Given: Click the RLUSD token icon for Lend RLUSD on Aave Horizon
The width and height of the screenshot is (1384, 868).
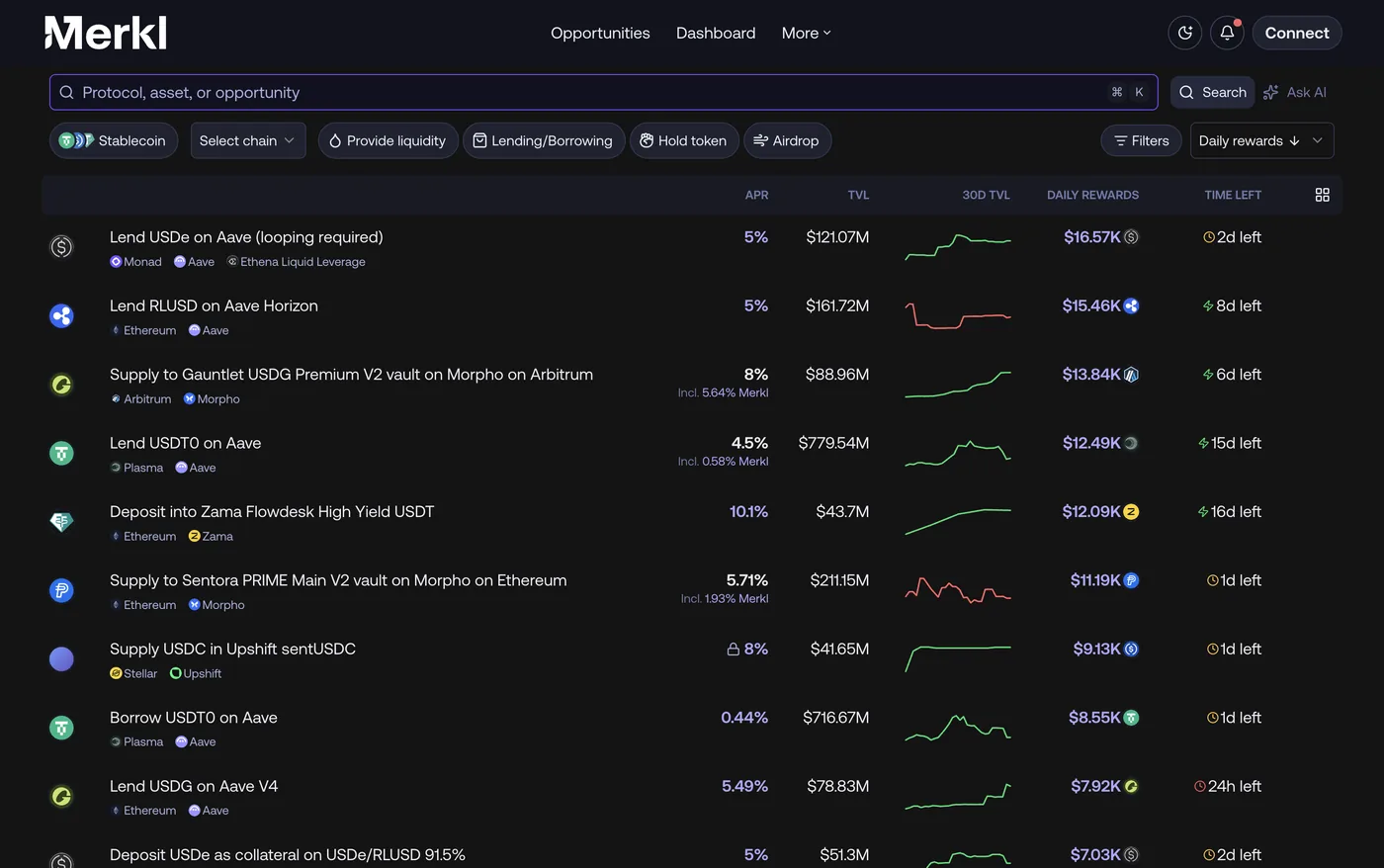Looking at the screenshot, I should 61,315.
